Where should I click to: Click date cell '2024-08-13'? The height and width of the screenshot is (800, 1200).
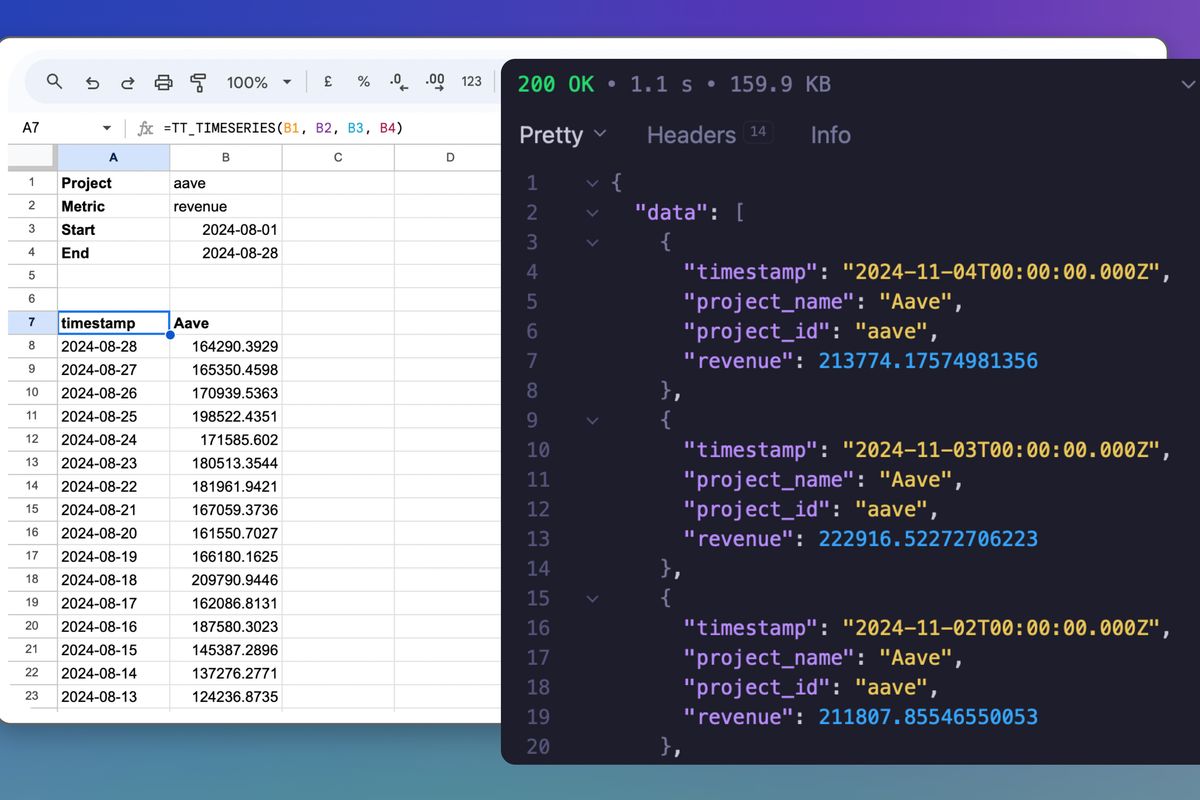click(x=113, y=696)
